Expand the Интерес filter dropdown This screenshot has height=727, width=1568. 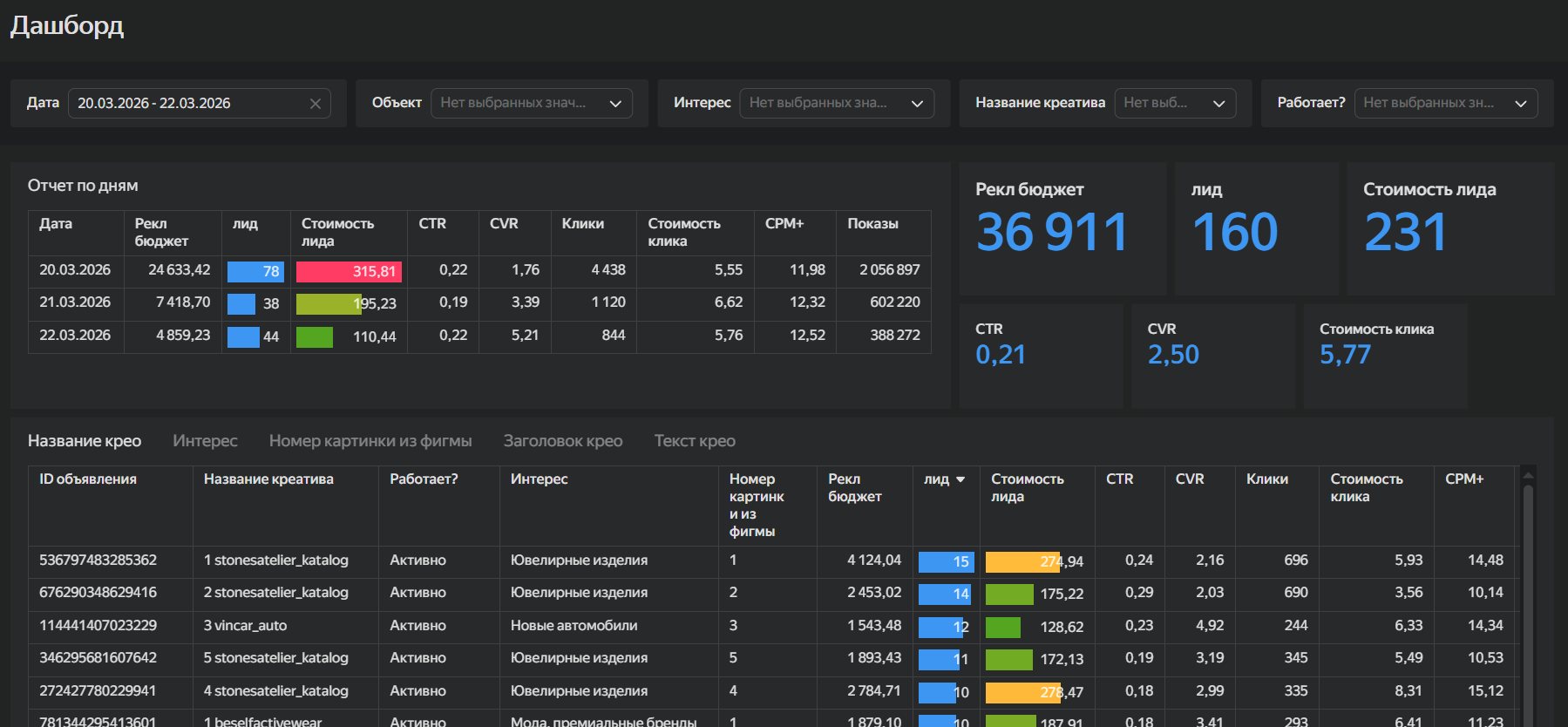pos(836,104)
